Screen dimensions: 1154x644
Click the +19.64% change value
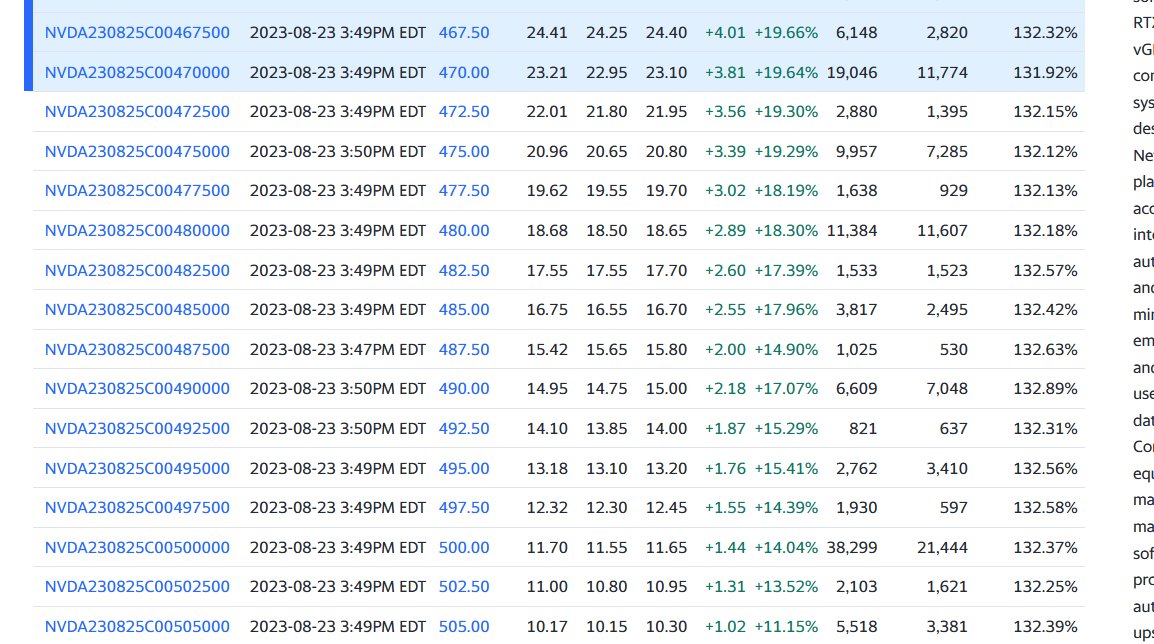[786, 72]
